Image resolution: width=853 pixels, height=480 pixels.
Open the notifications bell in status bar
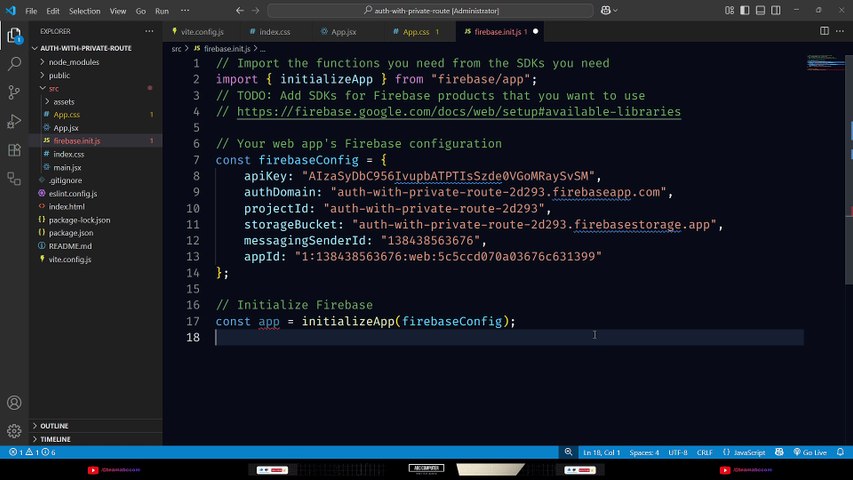coord(840,452)
